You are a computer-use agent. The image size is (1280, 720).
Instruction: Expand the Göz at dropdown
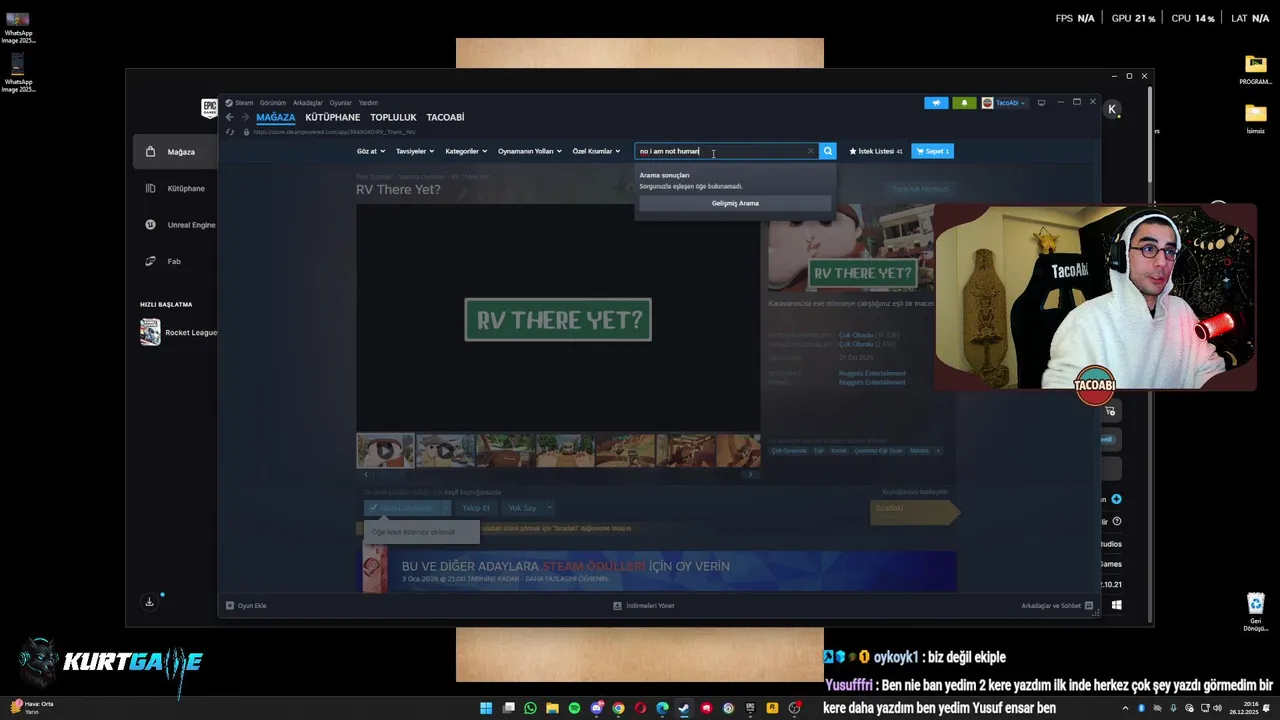click(x=370, y=151)
